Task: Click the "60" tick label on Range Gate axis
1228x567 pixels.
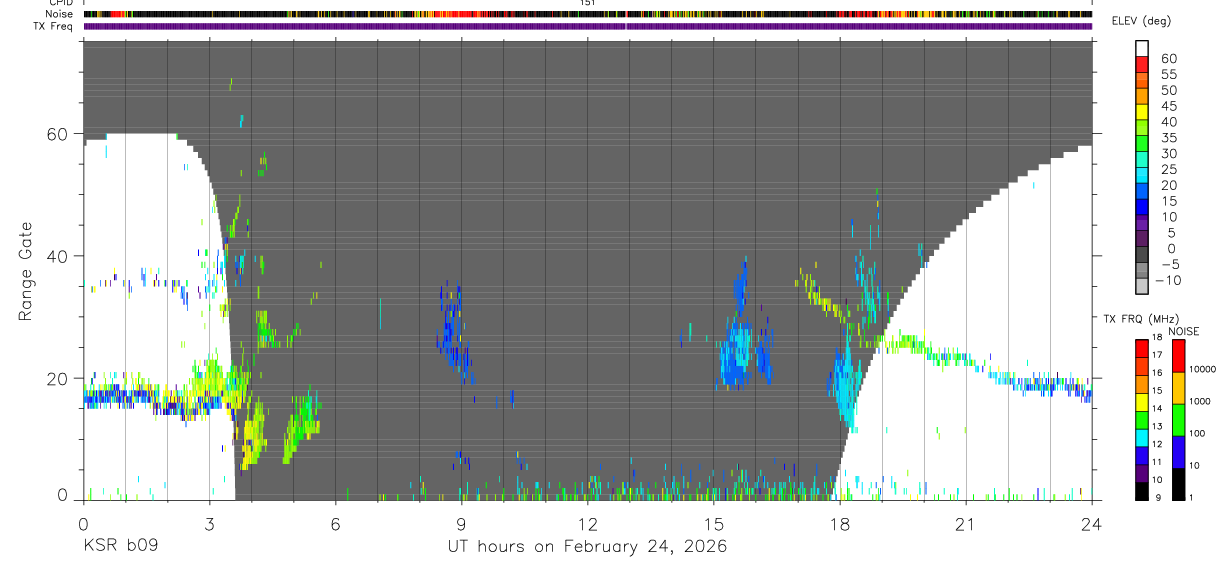Action: [x=60, y=134]
